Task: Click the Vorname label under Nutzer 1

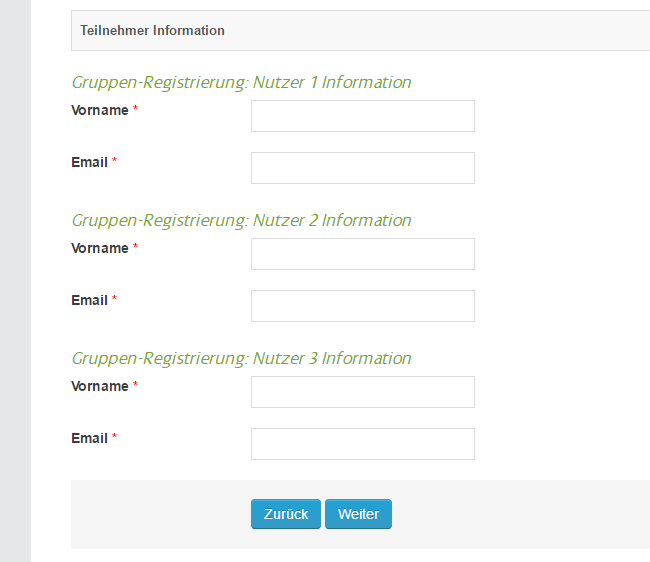Action: [x=100, y=110]
